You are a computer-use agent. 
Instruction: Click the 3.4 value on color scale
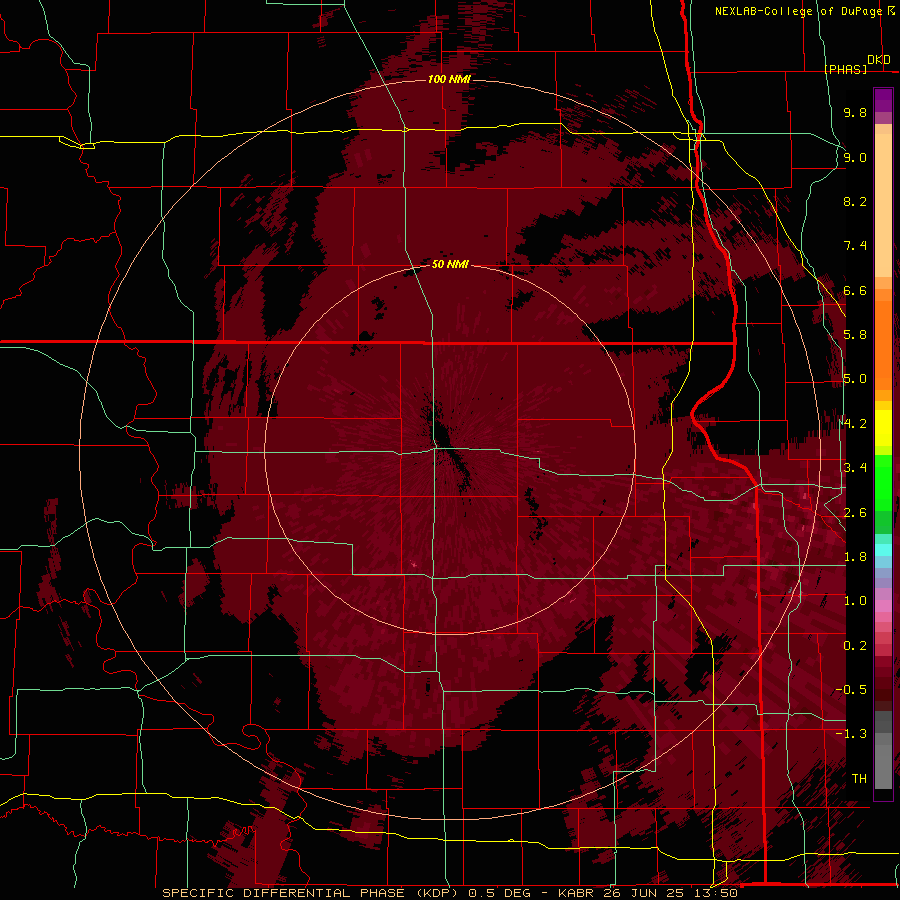click(x=855, y=468)
